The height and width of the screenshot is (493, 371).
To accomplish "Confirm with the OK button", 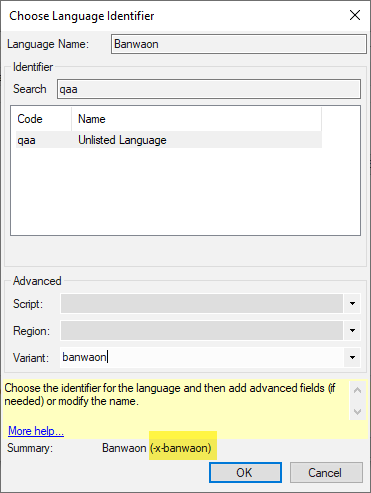I will 245,472.
